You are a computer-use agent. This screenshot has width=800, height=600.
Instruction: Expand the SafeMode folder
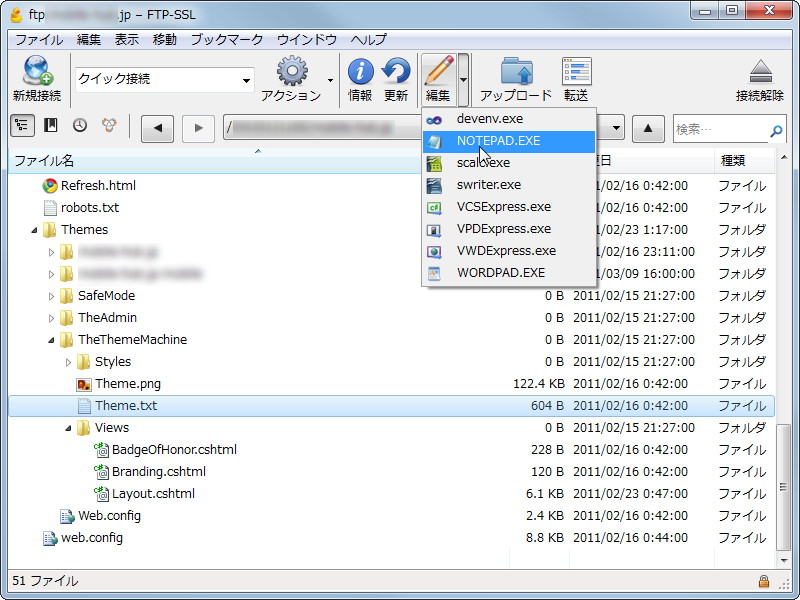tap(51, 296)
